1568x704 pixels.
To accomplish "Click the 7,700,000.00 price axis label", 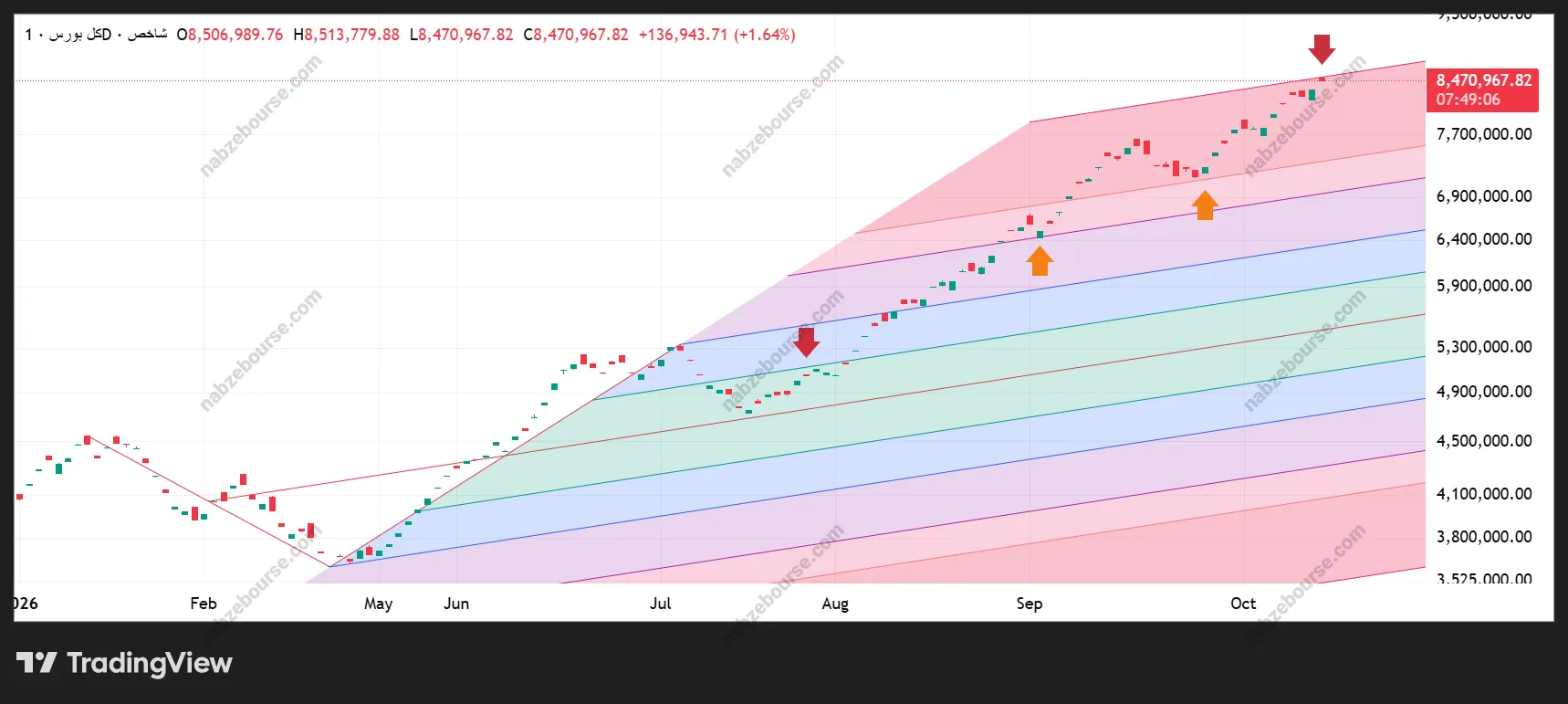I will pyautogui.click(x=1484, y=134).
